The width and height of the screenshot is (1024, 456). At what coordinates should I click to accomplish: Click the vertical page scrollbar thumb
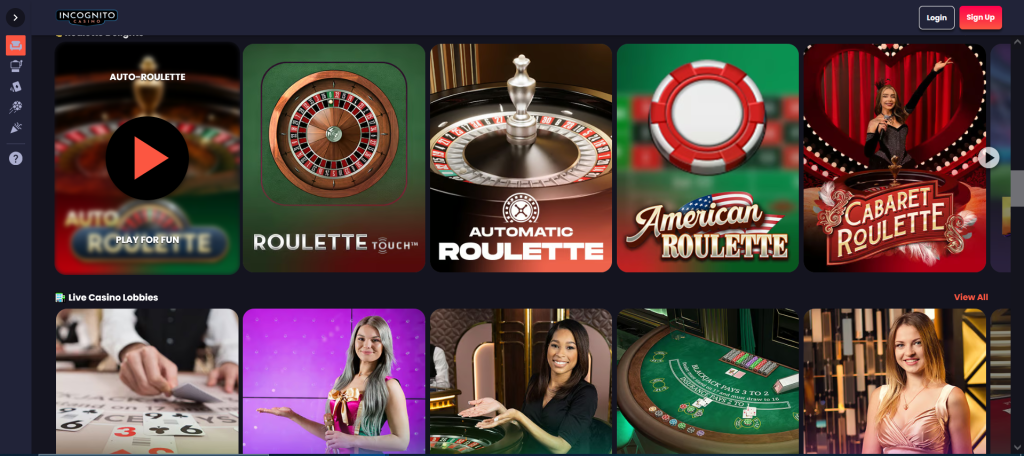coord(1017,189)
